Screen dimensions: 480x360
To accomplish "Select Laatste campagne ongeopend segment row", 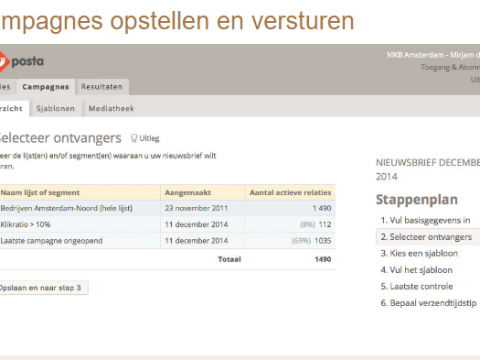I will 167,241.
